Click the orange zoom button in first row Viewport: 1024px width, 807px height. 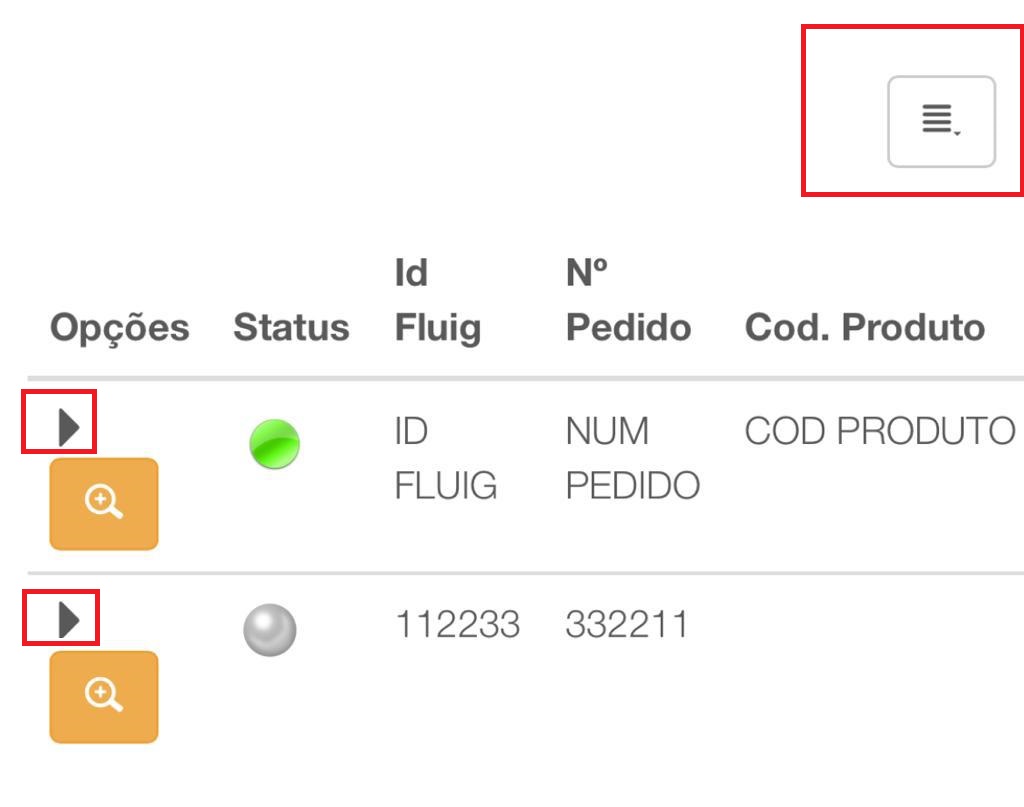(x=104, y=503)
